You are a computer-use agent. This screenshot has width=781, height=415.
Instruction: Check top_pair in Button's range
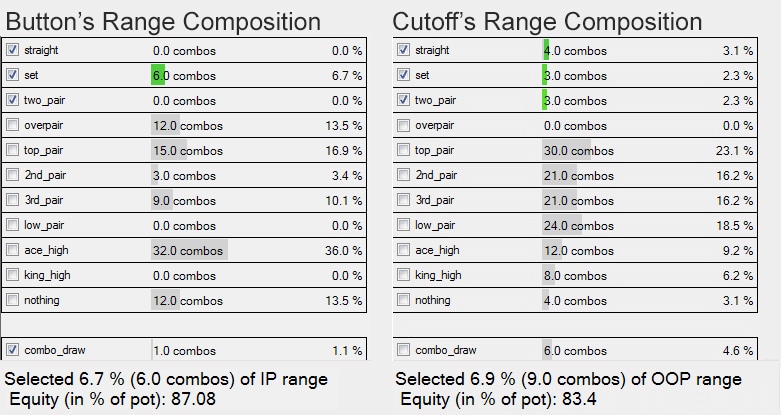point(12,150)
